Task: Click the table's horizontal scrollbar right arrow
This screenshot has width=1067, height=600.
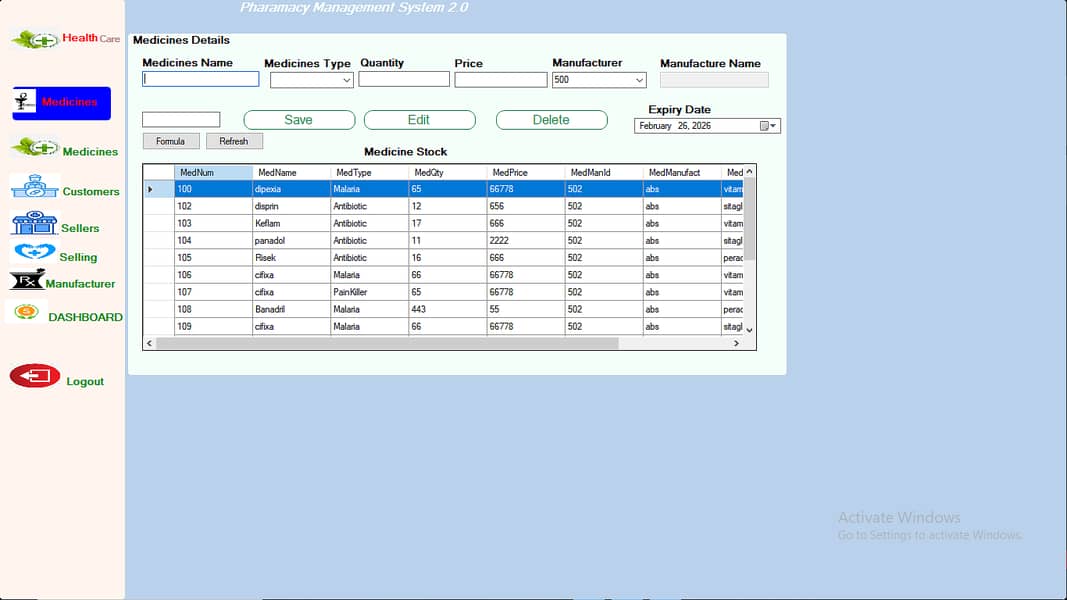Action: (x=736, y=343)
